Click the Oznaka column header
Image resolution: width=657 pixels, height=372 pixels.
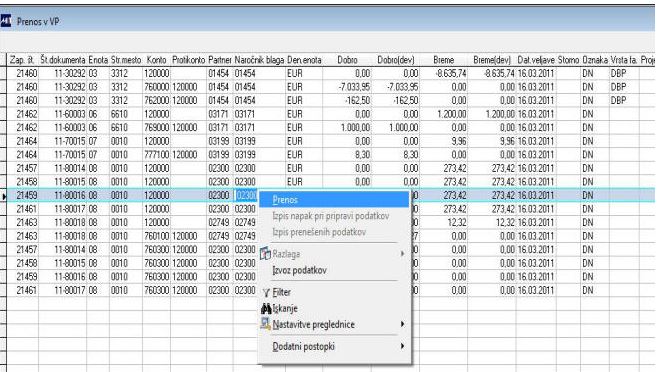(595, 60)
